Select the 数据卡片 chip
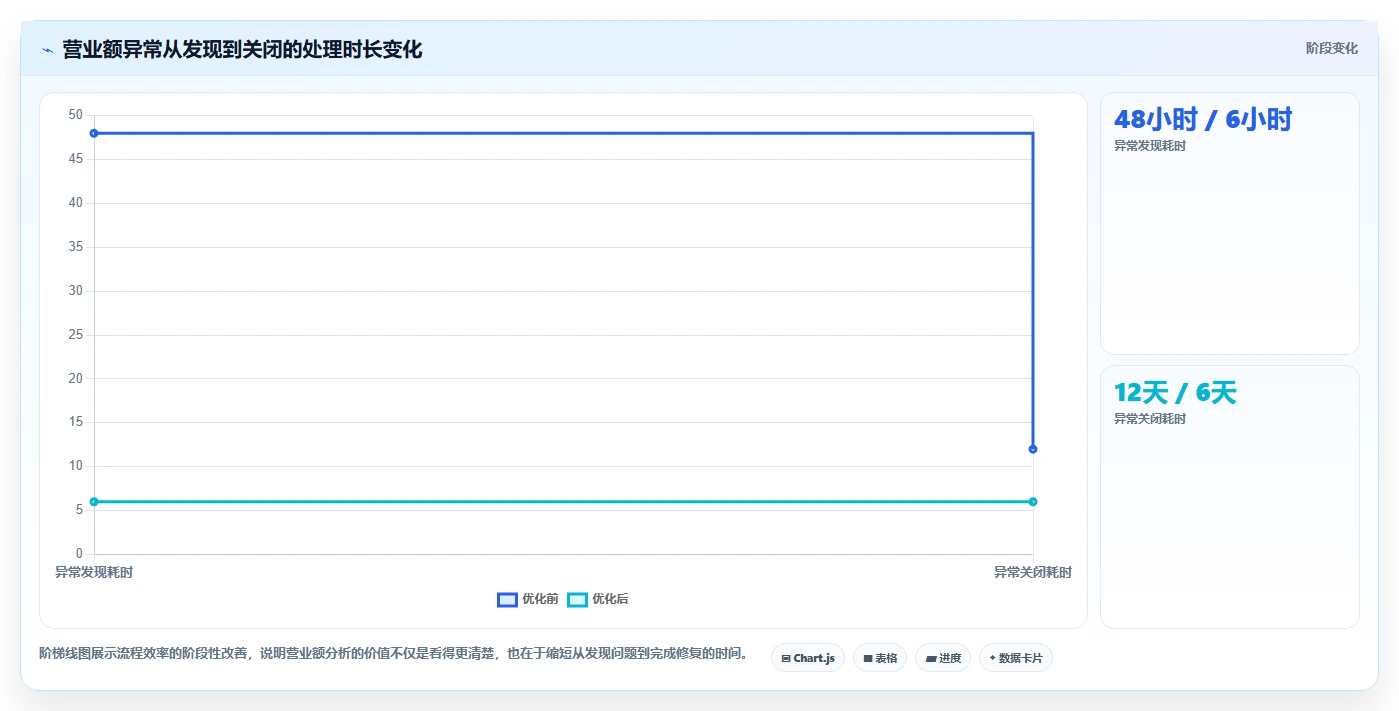 1016,658
